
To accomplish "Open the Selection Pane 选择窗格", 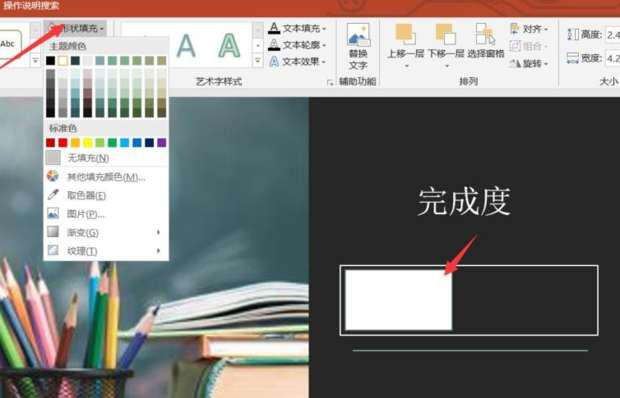I will (486, 41).
